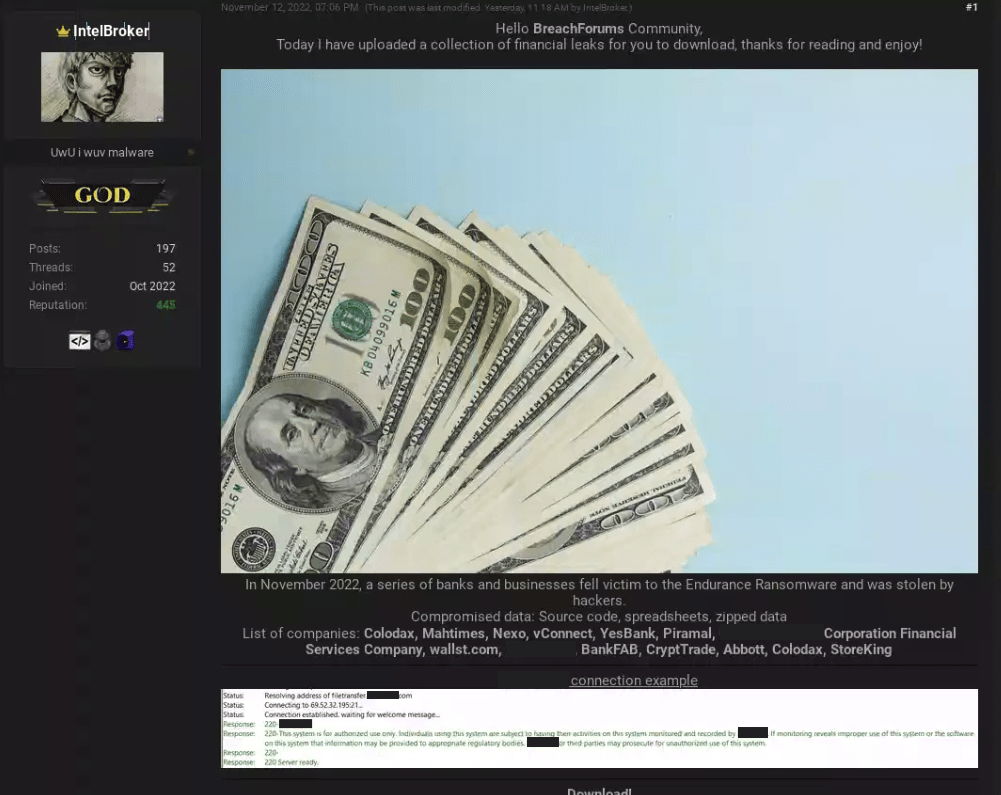This screenshot has height=795, width=1001.
Task: View the reputation score 445
Action: point(165,305)
